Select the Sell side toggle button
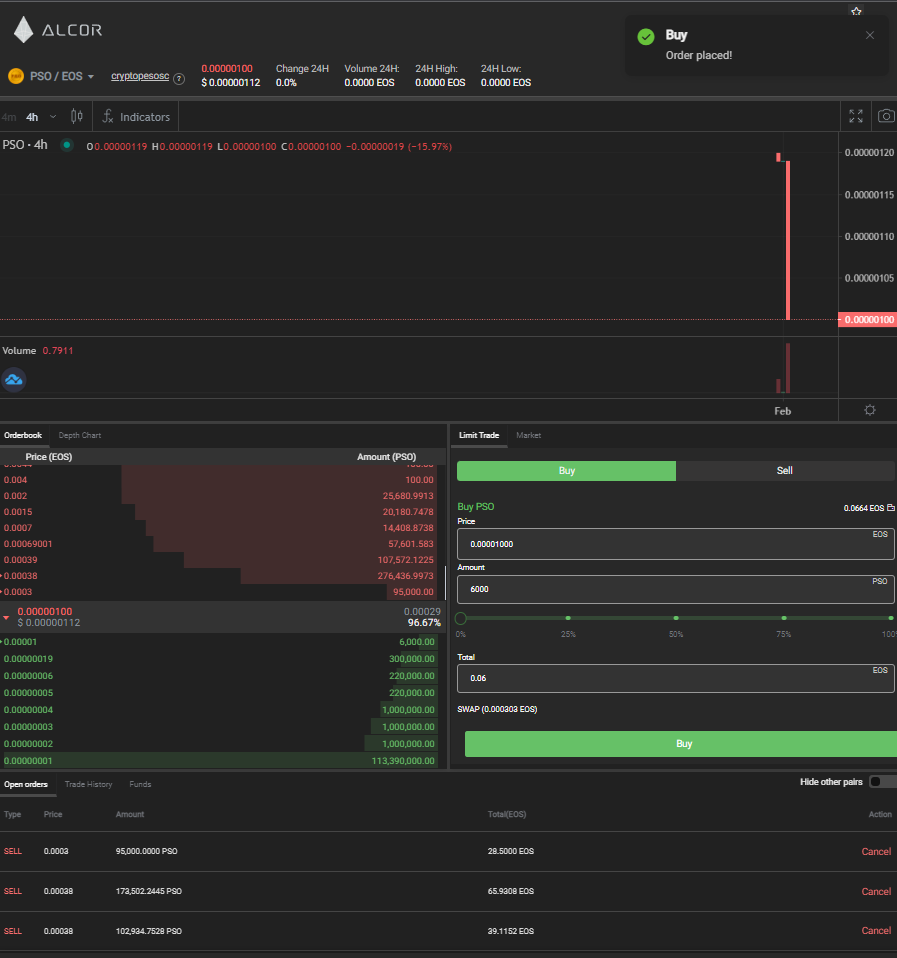Screen dimensions: 897x958 [x=785, y=470]
